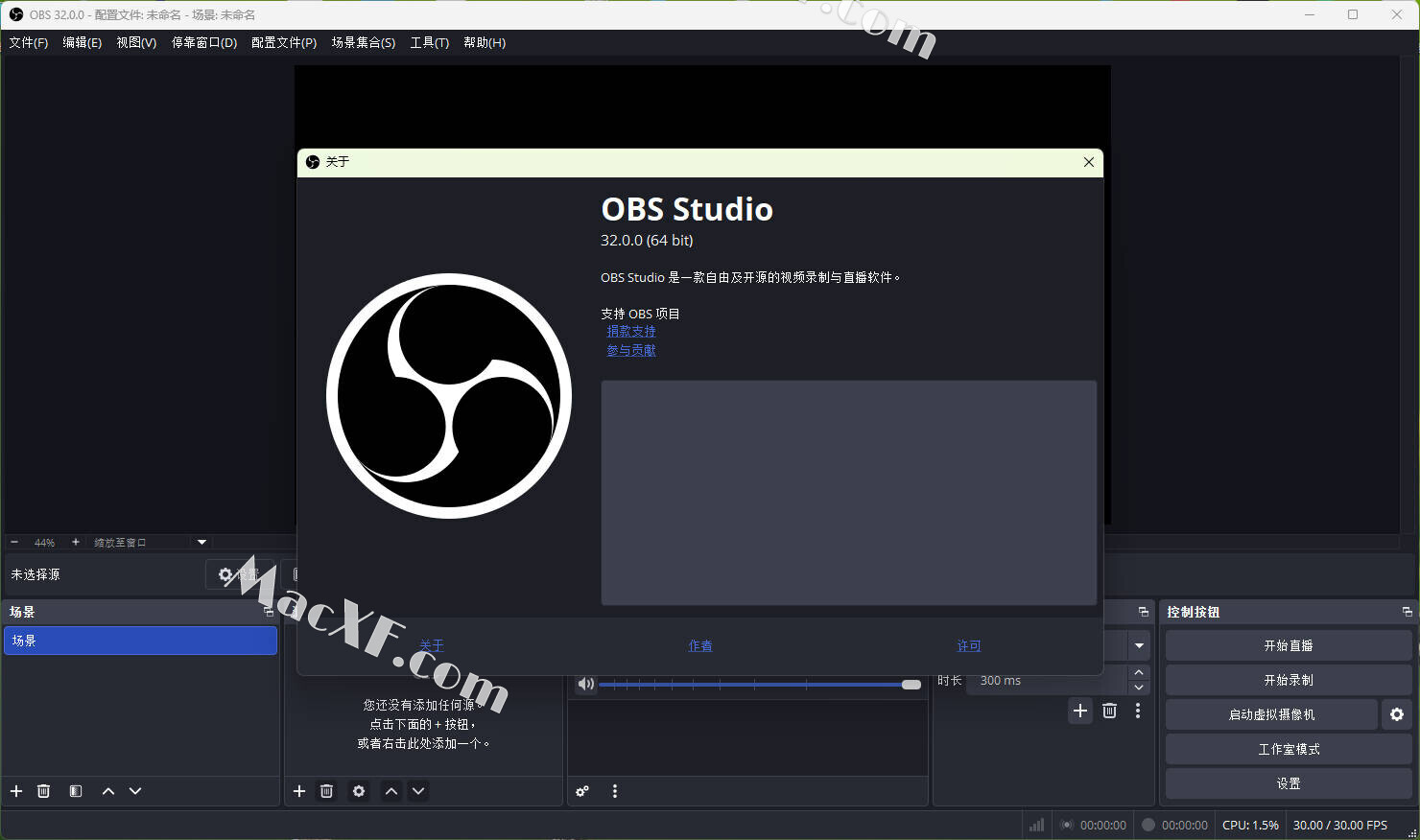
Task: Open the 工具(T) menu
Action: click(429, 42)
